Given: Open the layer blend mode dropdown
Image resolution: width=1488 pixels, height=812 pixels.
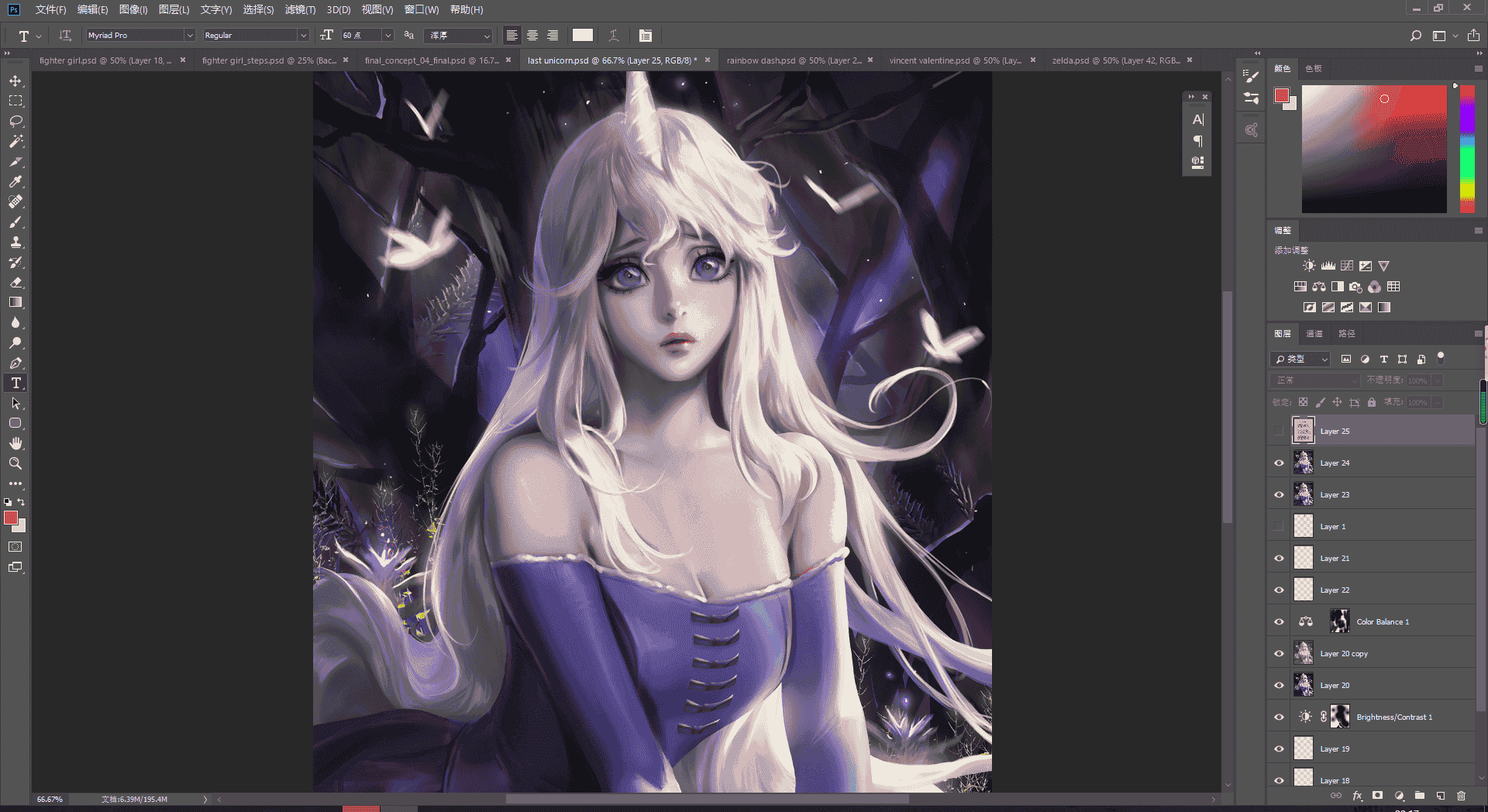Looking at the screenshot, I should pyautogui.click(x=1315, y=380).
